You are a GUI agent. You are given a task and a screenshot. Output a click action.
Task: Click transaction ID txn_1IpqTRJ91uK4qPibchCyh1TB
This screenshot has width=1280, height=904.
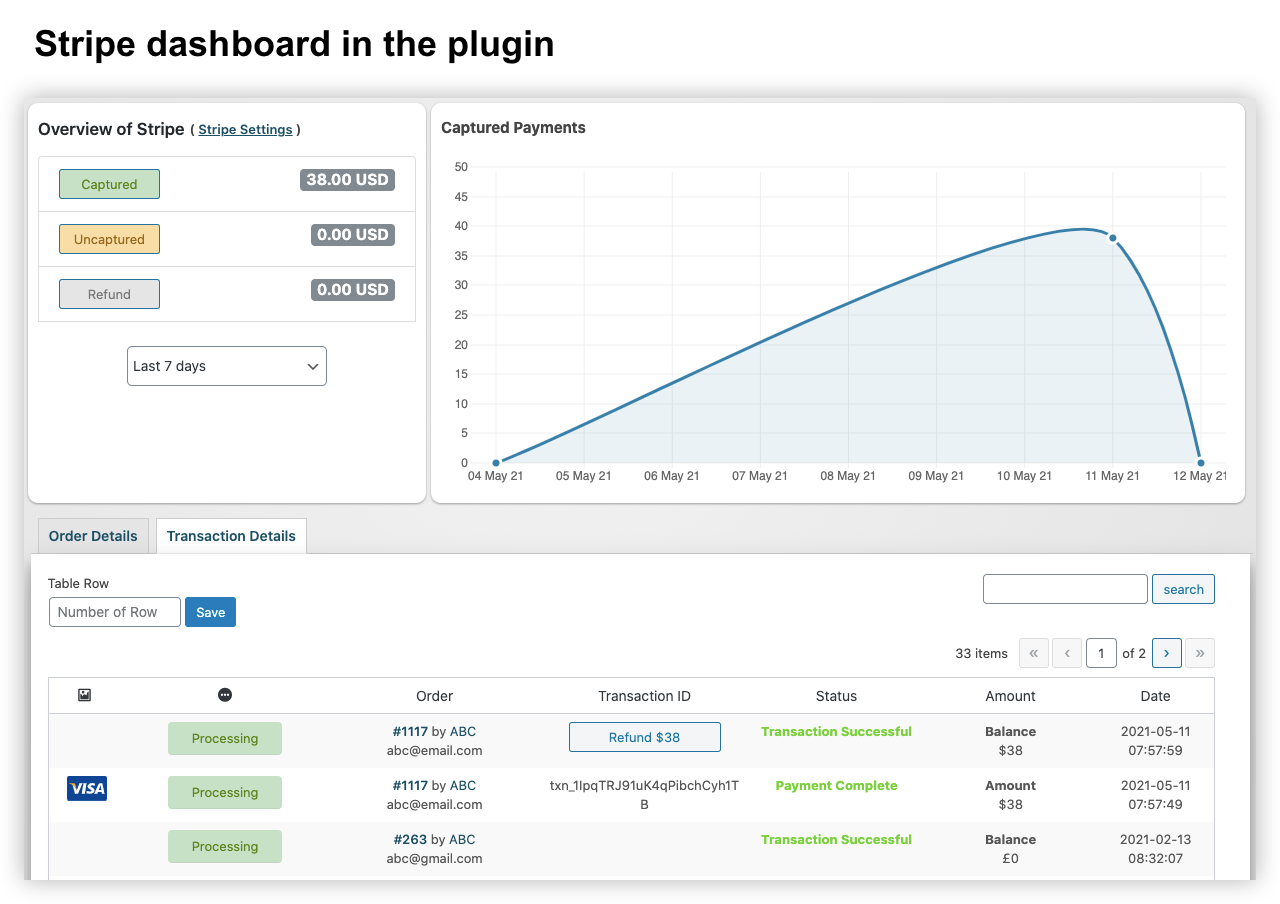click(644, 795)
